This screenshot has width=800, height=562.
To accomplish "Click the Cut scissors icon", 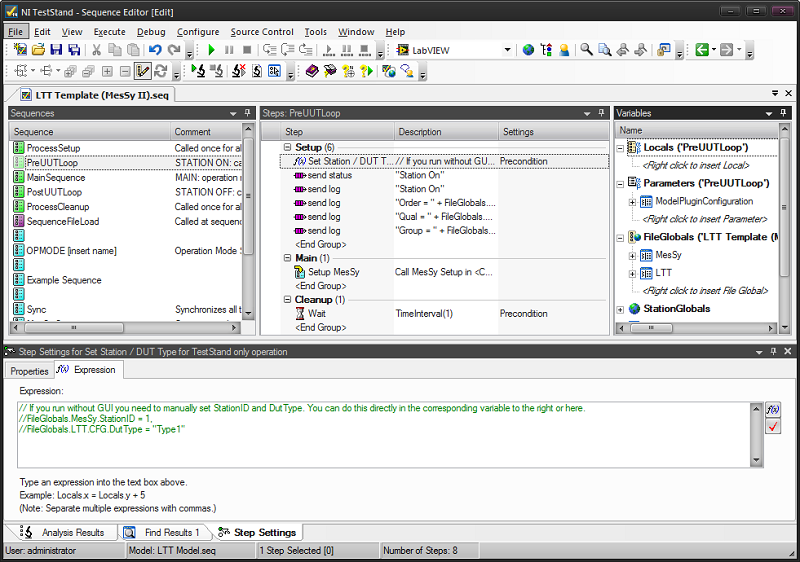I will [x=96, y=49].
